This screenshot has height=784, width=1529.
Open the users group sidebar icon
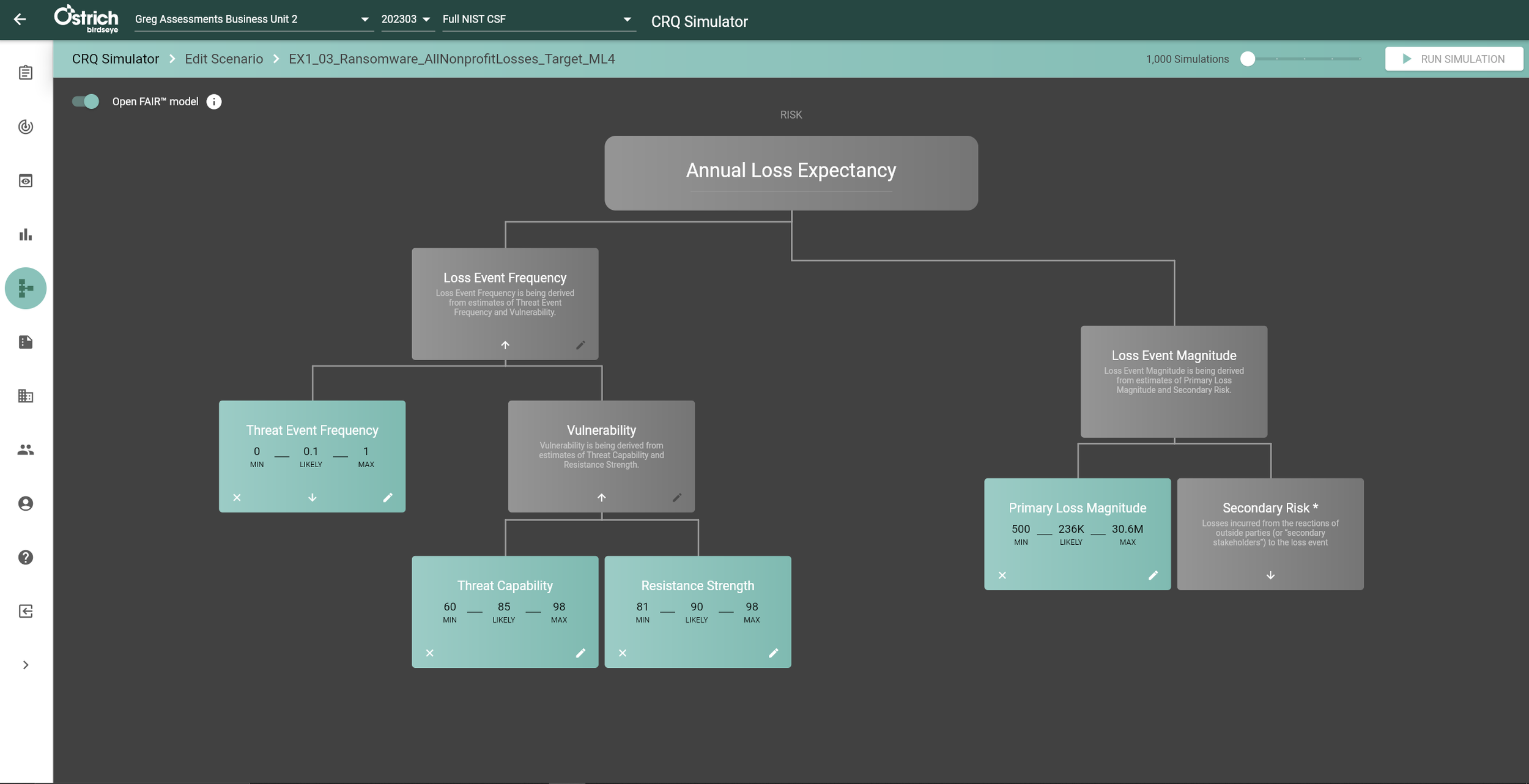26,450
